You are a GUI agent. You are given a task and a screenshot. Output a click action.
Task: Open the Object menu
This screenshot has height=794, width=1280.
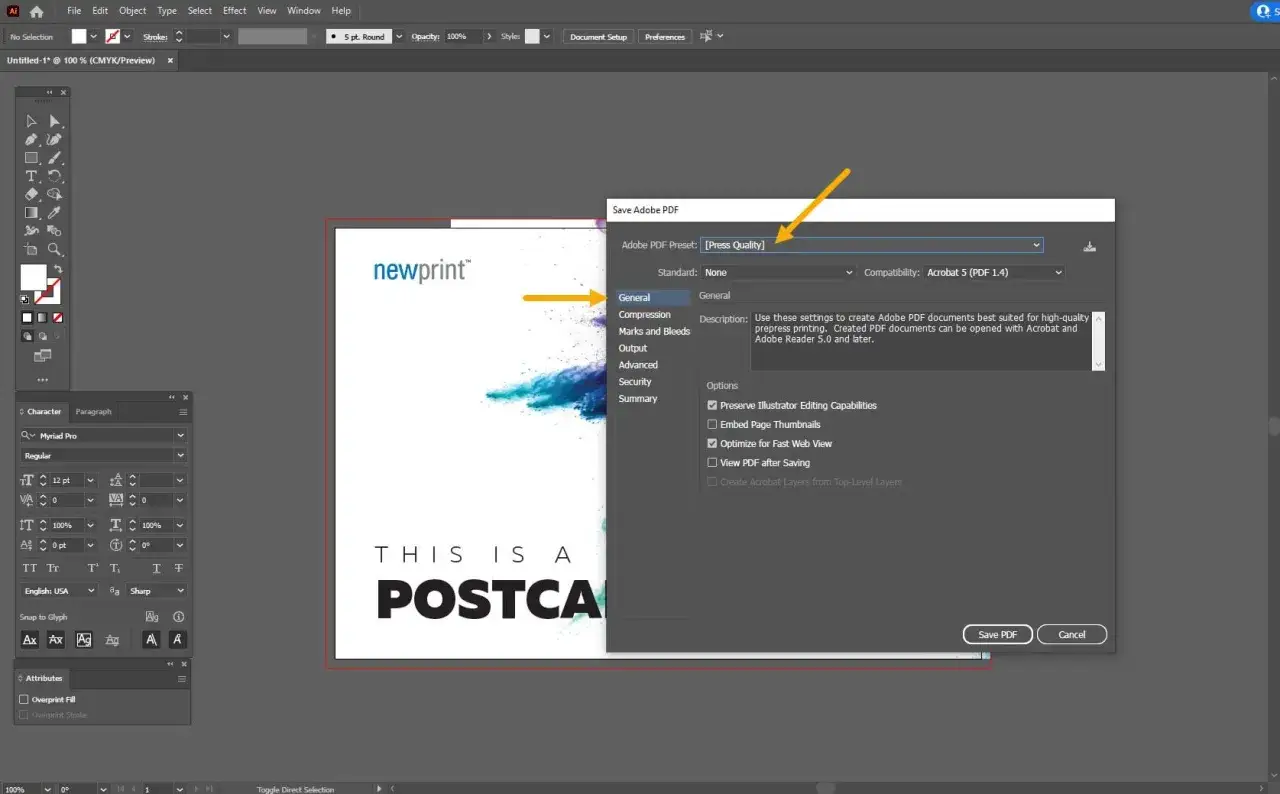[132, 10]
